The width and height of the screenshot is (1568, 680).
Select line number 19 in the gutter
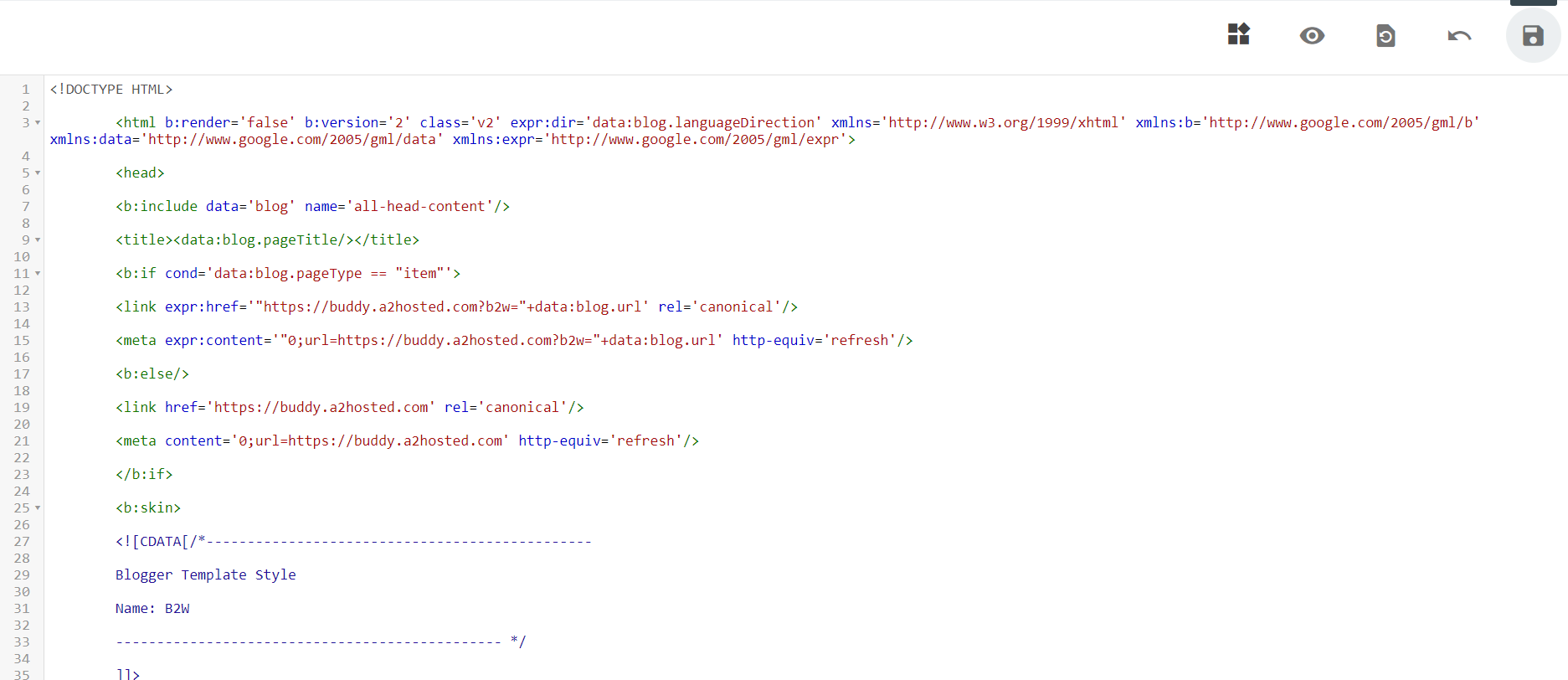[x=22, y=408]
